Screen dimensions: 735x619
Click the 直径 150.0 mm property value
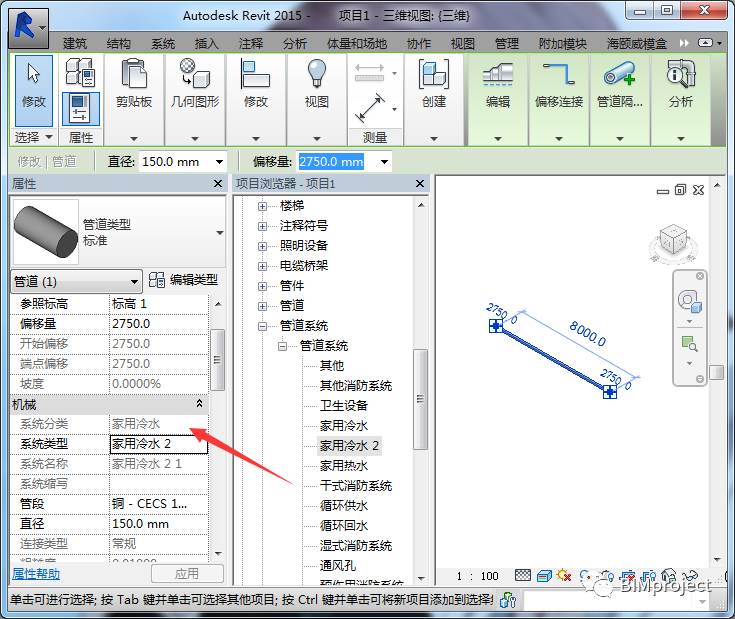click(158, 524)
